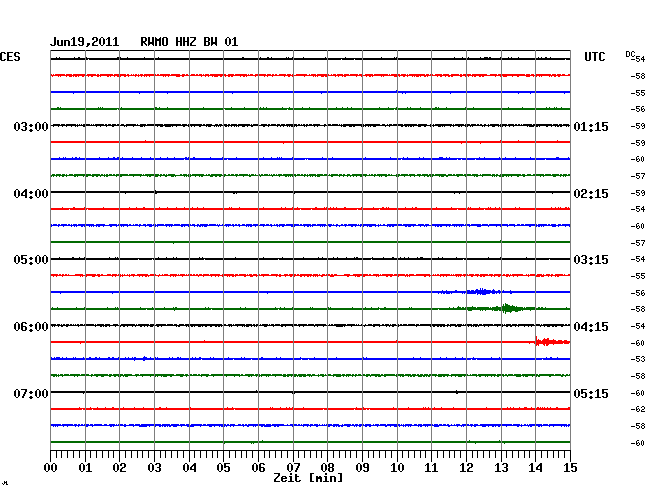Select the "03:15" UTC time label

(x=591, y=260)
